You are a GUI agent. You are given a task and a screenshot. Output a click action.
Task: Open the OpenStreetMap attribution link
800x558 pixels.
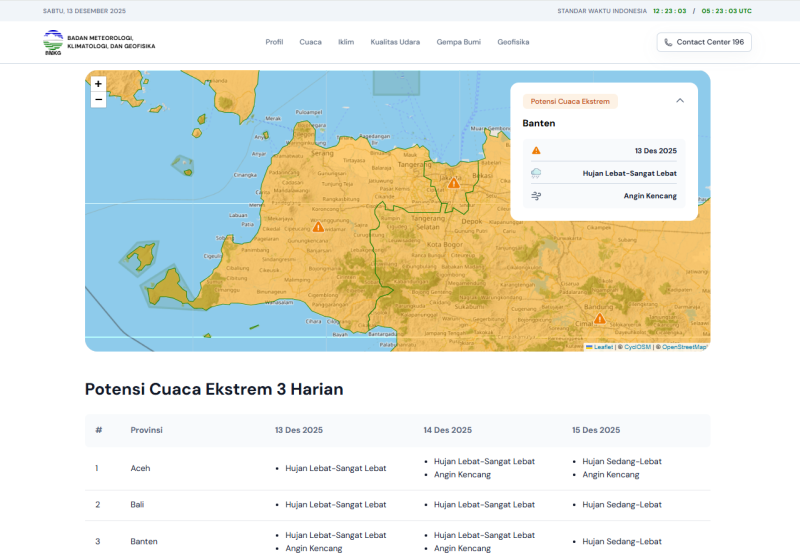684,347
